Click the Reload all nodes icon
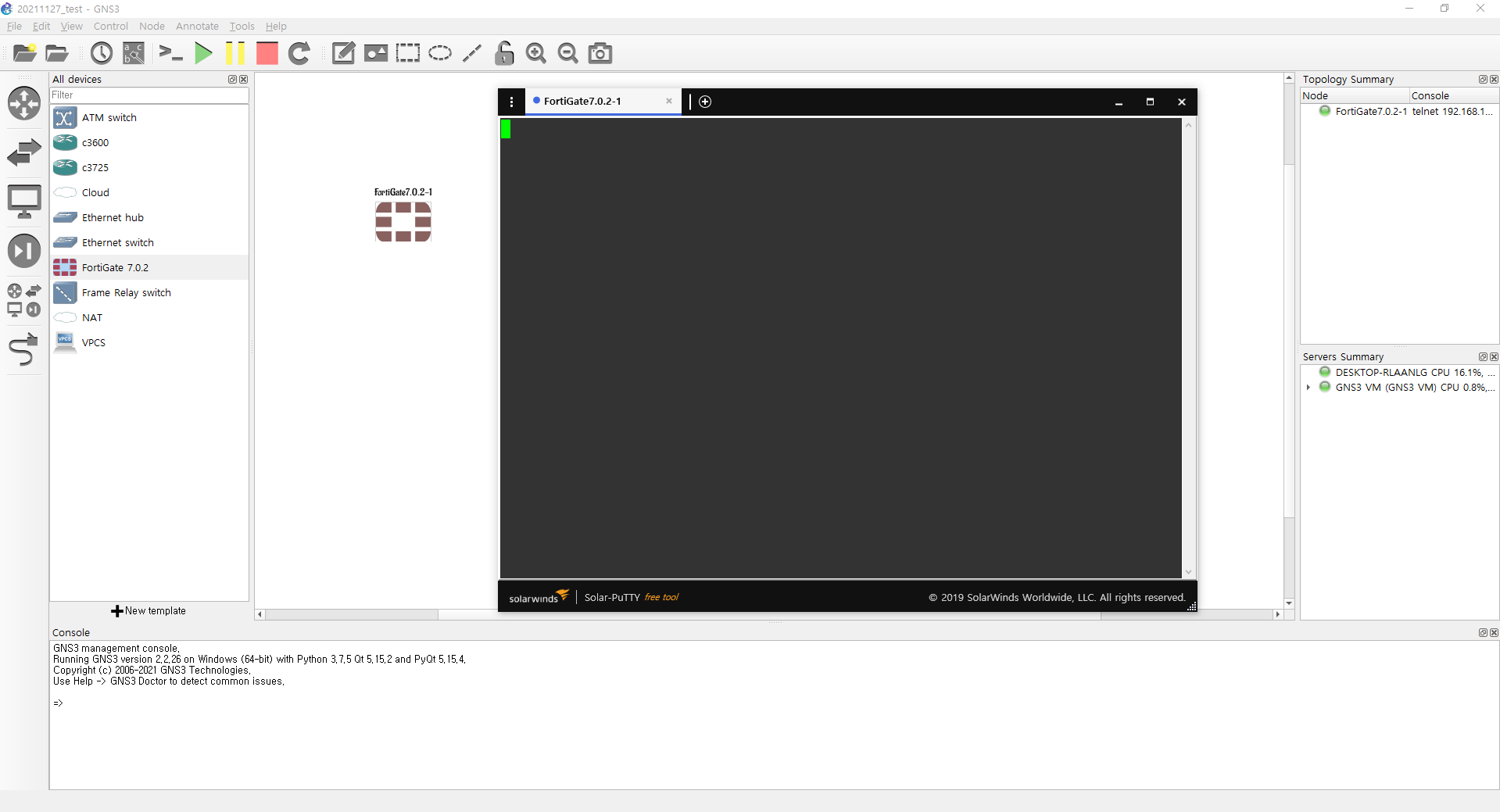Viewport: 1500px width, 812px height. pos(299,53)
